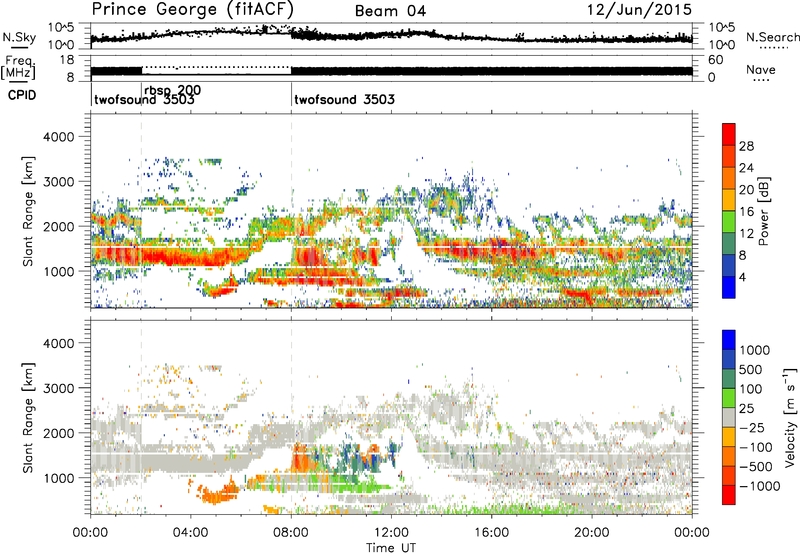Screen dimensions: 800x554
Task: Click the '12:00' time axis tick label
Action: 391,532
